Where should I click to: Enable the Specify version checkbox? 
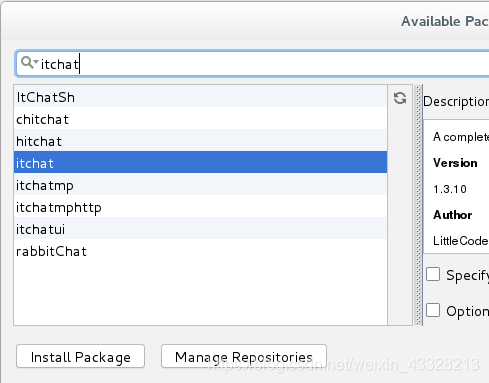(433, 274)
